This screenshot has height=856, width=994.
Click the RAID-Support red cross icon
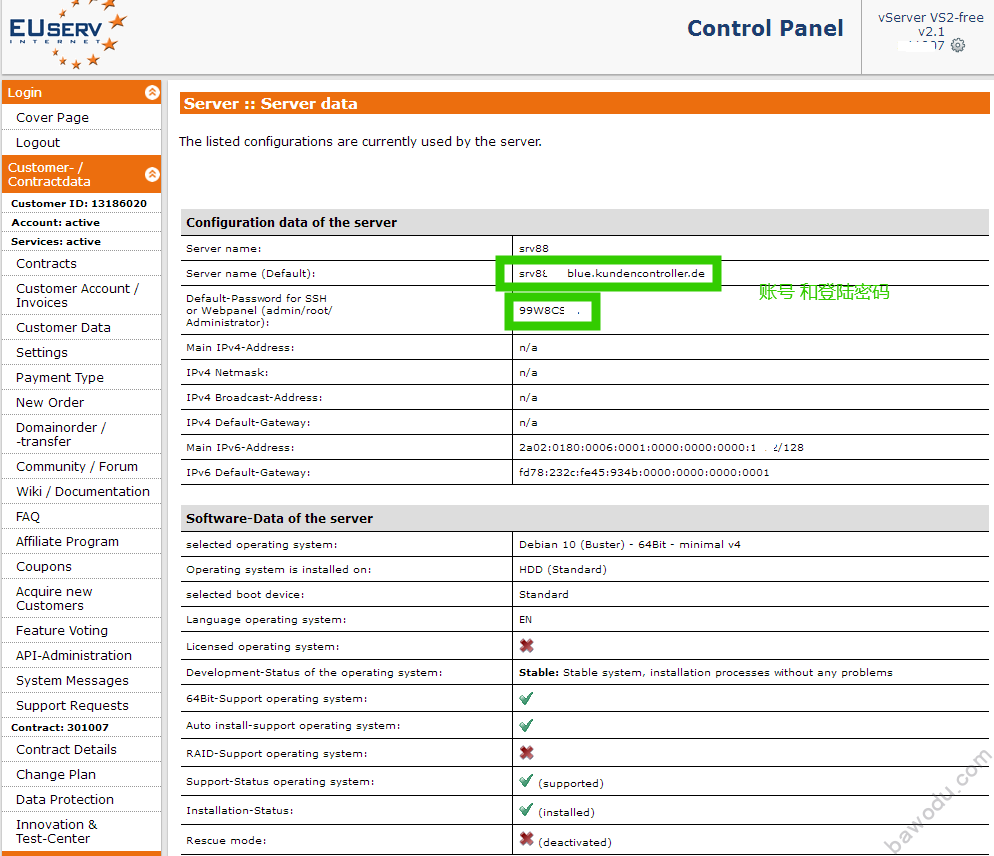(526, 753)
